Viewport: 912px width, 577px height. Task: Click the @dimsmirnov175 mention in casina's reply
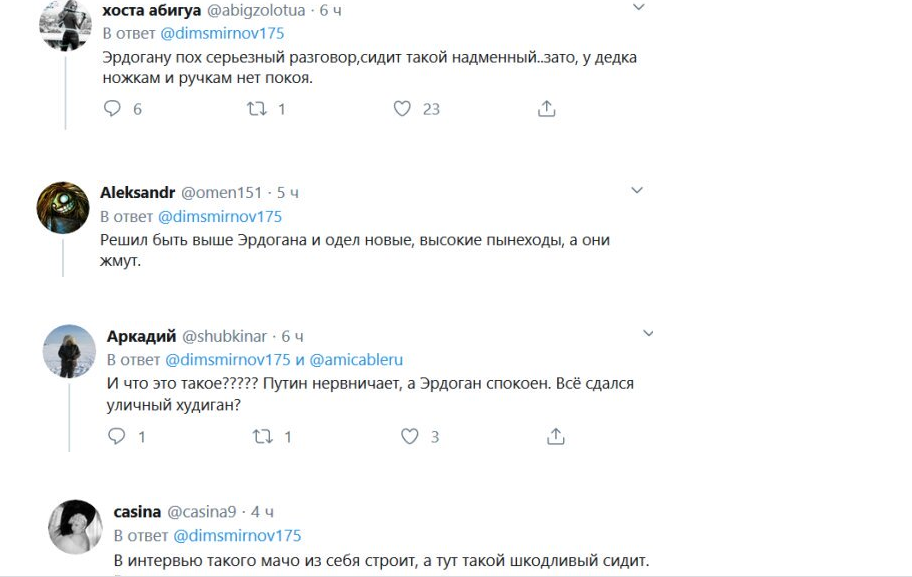click(238, 536)
